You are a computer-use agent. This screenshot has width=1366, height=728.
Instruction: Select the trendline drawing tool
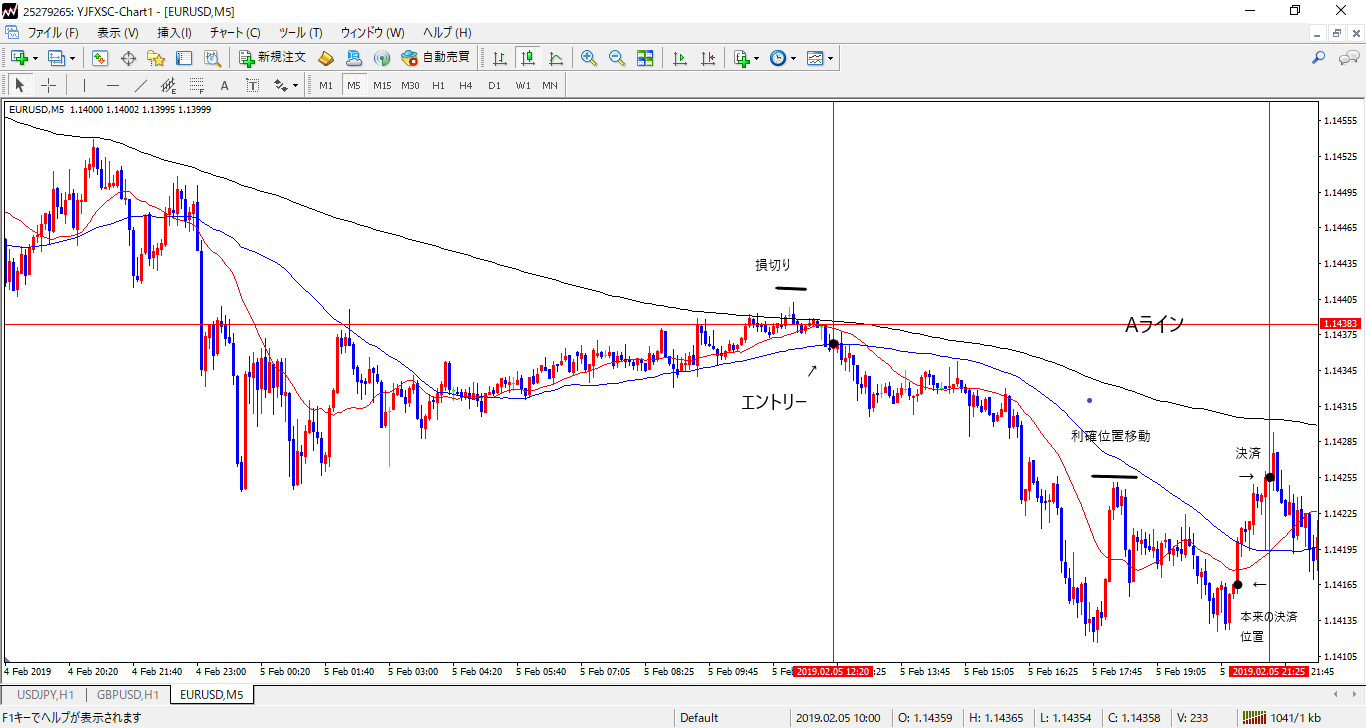pyautogui.click(x=140, y=85)
